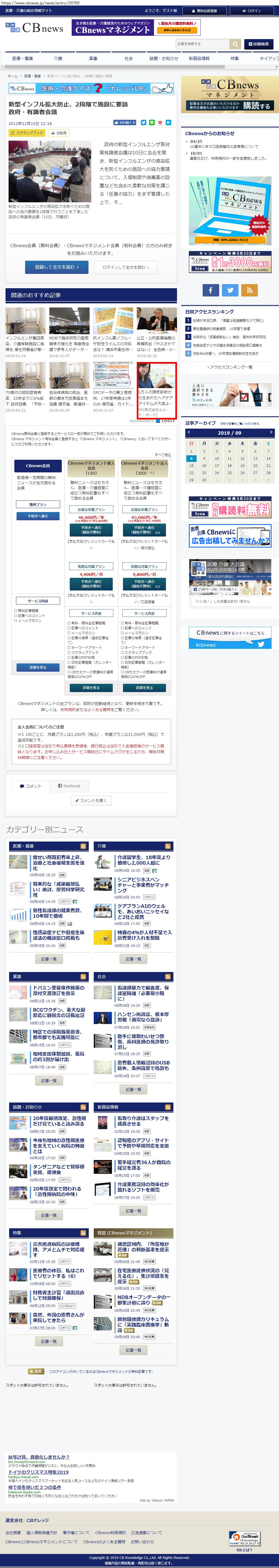Open RSS feed for 社会 category

168,976
